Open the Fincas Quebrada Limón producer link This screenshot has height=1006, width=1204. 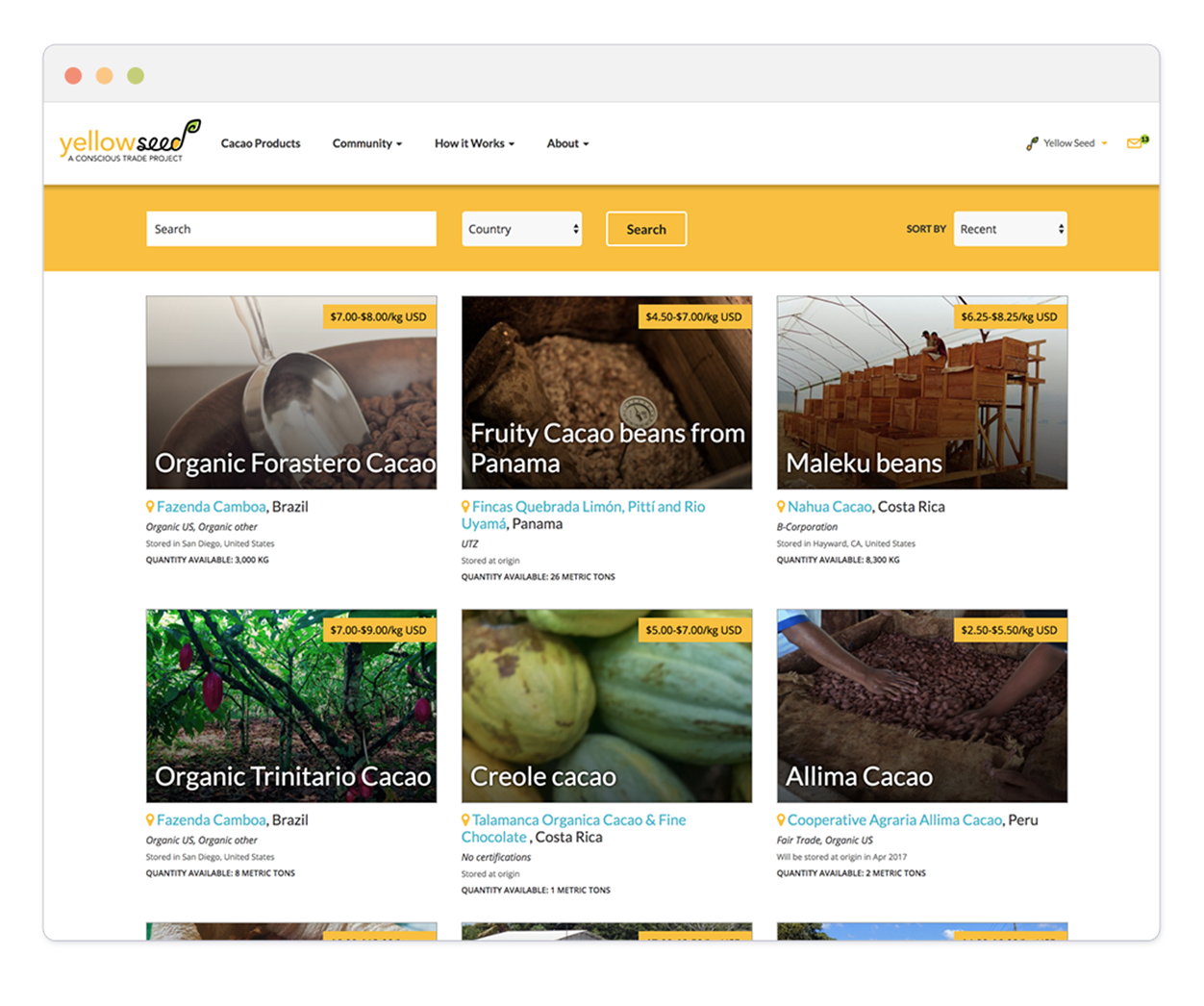(x=583, y=516)
